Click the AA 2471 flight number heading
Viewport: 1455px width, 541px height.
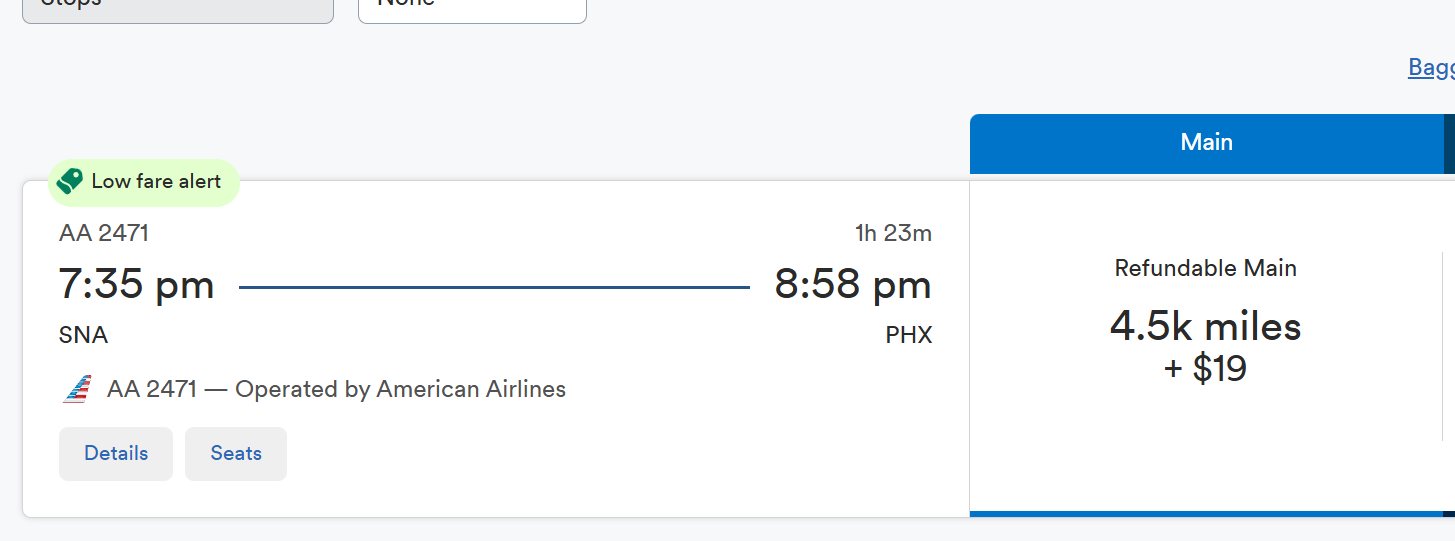[x=104, y=233]
